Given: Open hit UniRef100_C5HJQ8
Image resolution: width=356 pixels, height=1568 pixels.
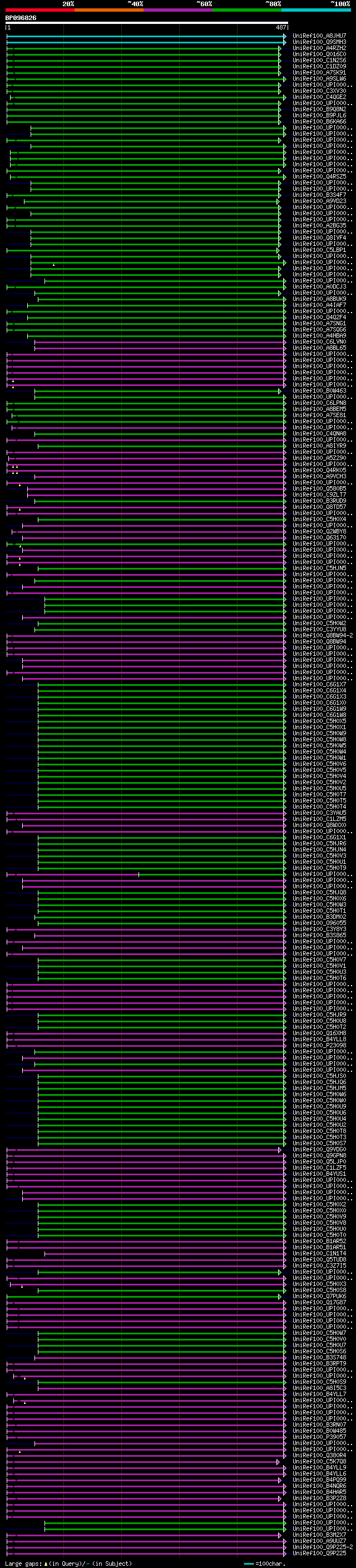Looking at the screenshot, I should (x=319, y=893).
